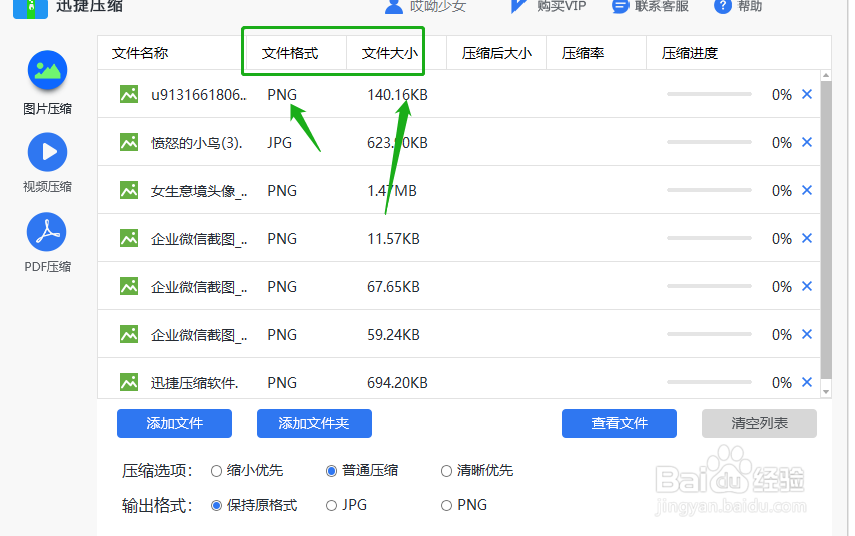Viewport: 855px width, 536px height.
Task: Click the file list vertical scrollbar thumb
Action: pos(826,229)
